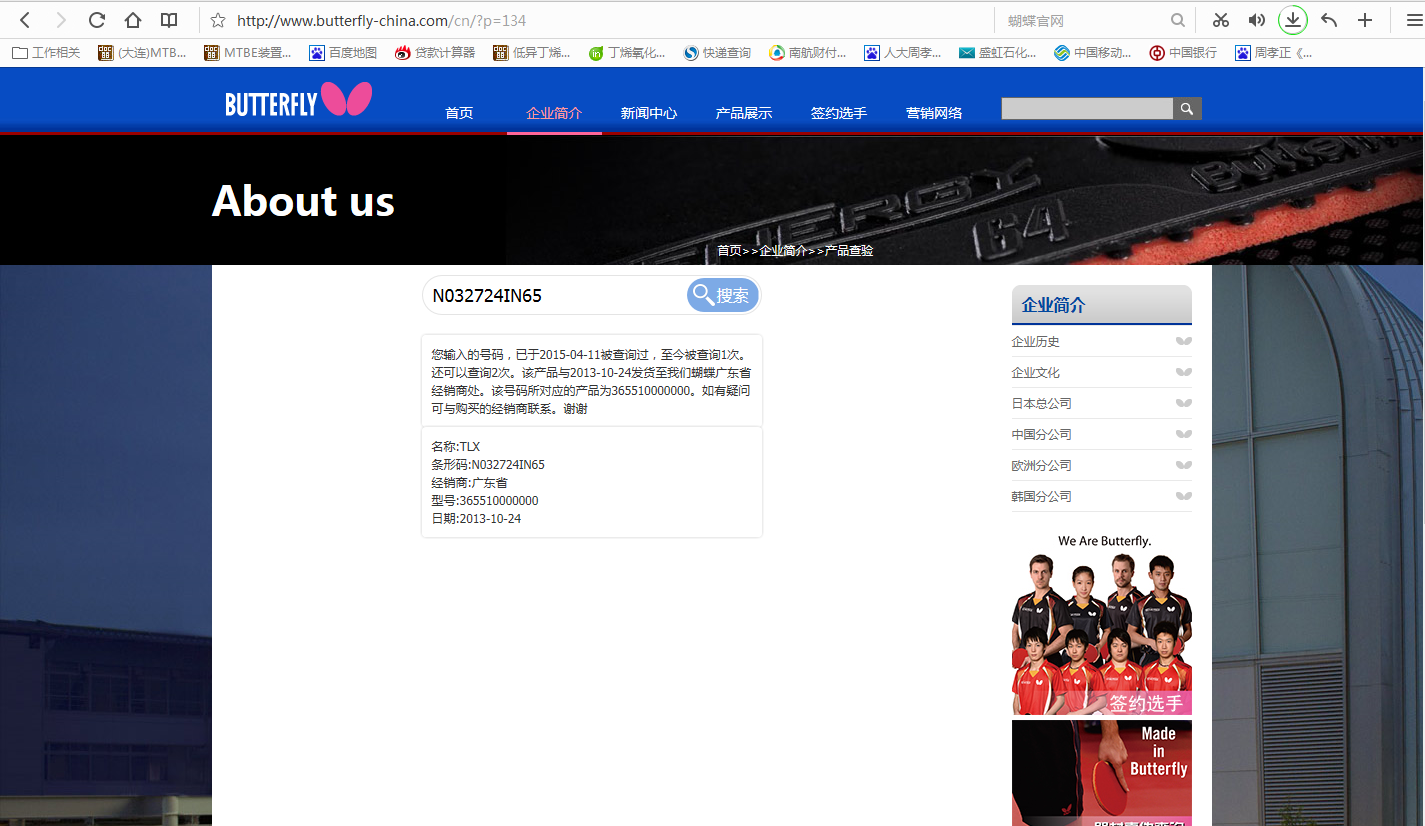Bookmark page with star icon
Screen dimensions: 1425x826
click(218, 20)
